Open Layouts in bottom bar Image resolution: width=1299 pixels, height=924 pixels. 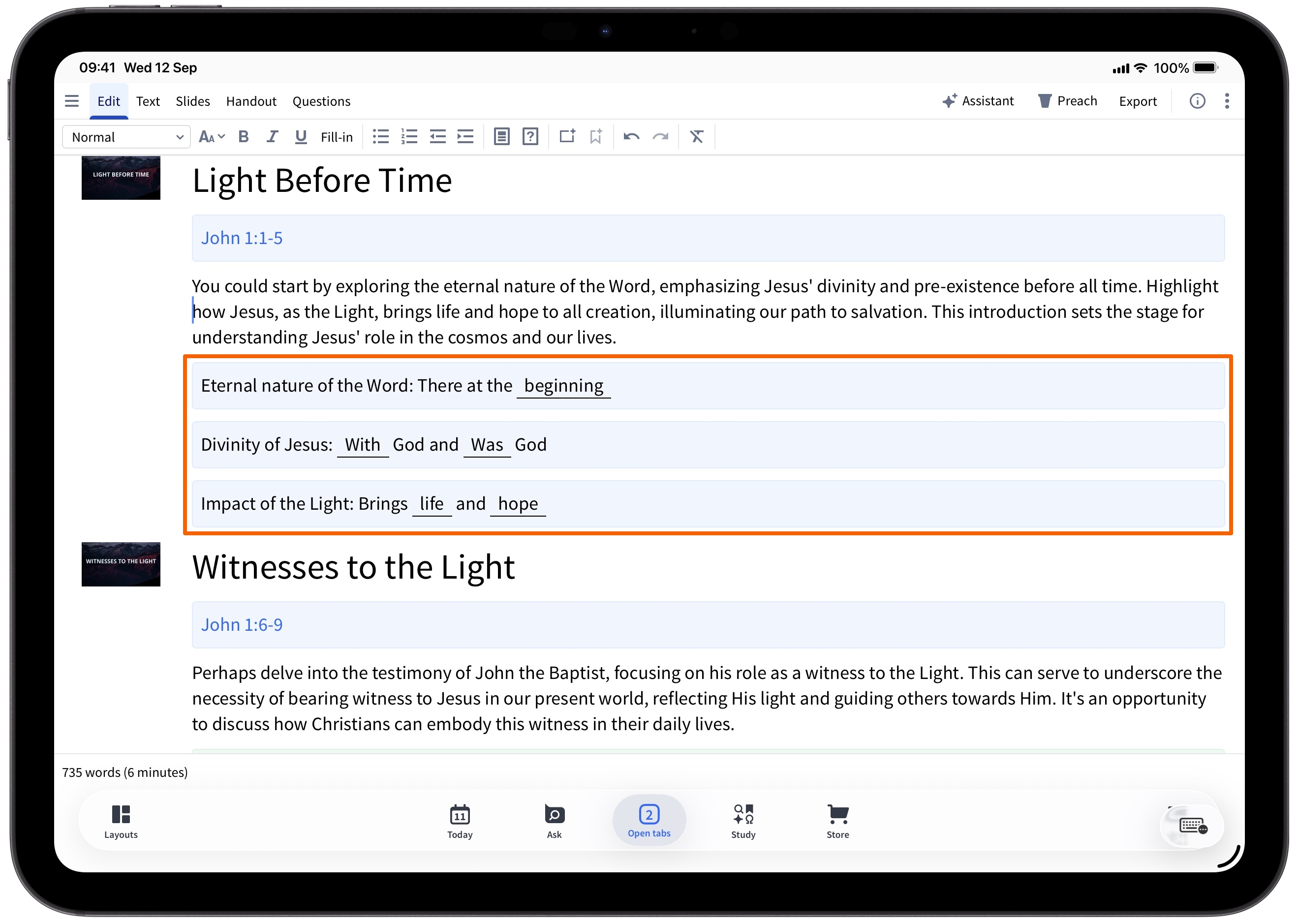pos(121,822)
